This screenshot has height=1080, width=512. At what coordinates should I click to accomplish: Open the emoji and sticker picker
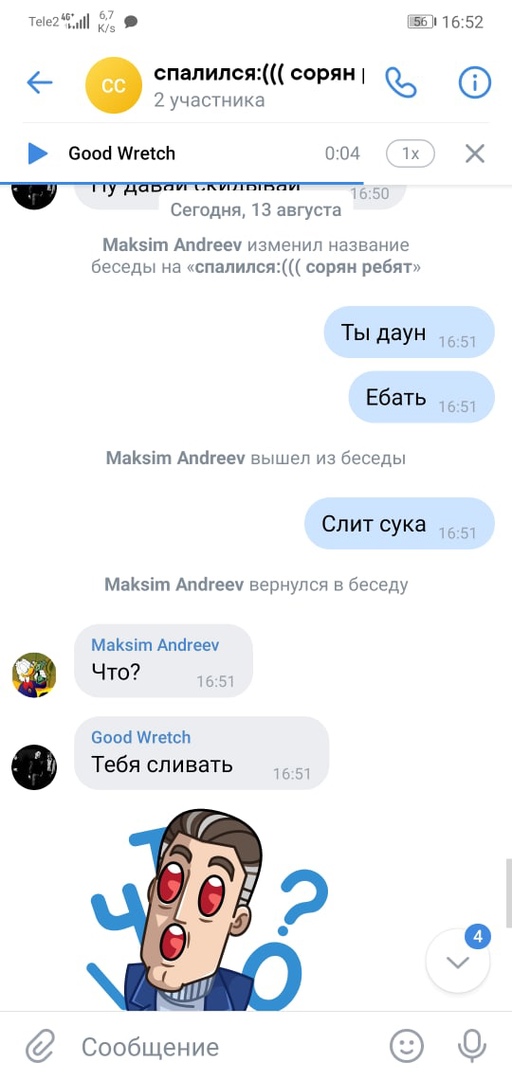pos(407,1047)
